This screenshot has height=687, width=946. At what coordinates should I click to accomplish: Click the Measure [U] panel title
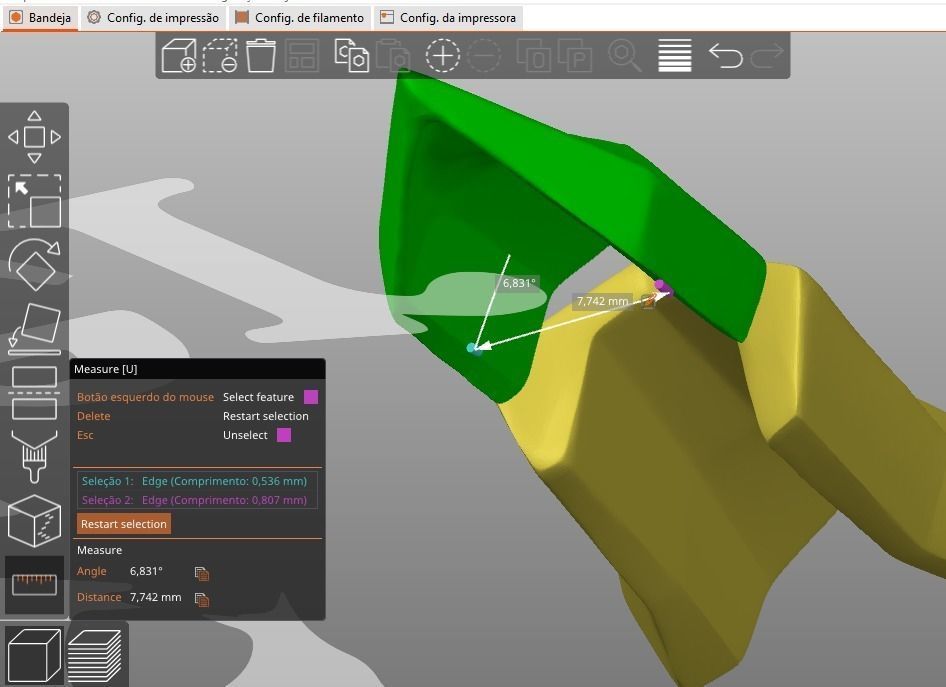tap(106, 369)
